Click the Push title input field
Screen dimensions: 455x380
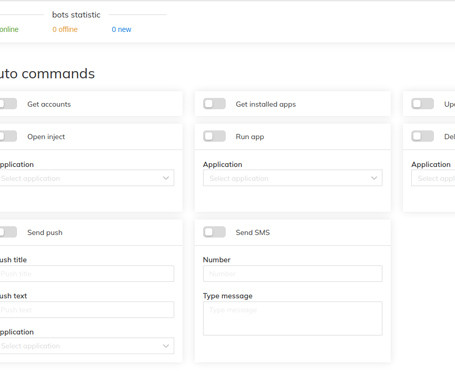(87, 274)
